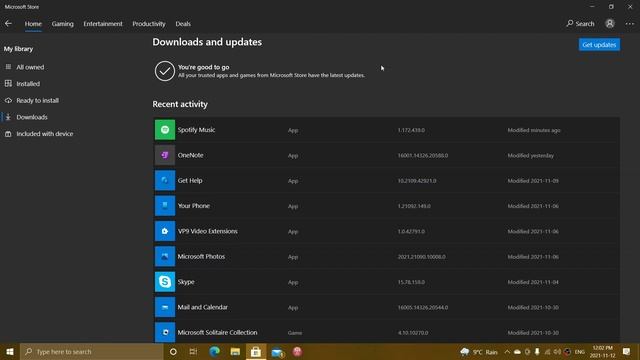Open the Notification center icon
This screenshot has height=360, width=640.
pos(627,351)
